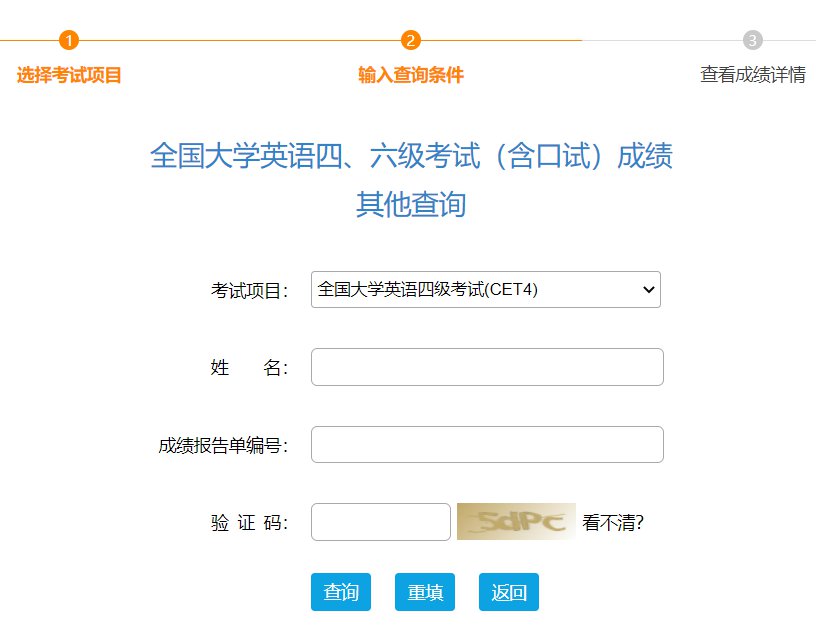Click the gray step 3 circle icon

click(x=753, y=40)
